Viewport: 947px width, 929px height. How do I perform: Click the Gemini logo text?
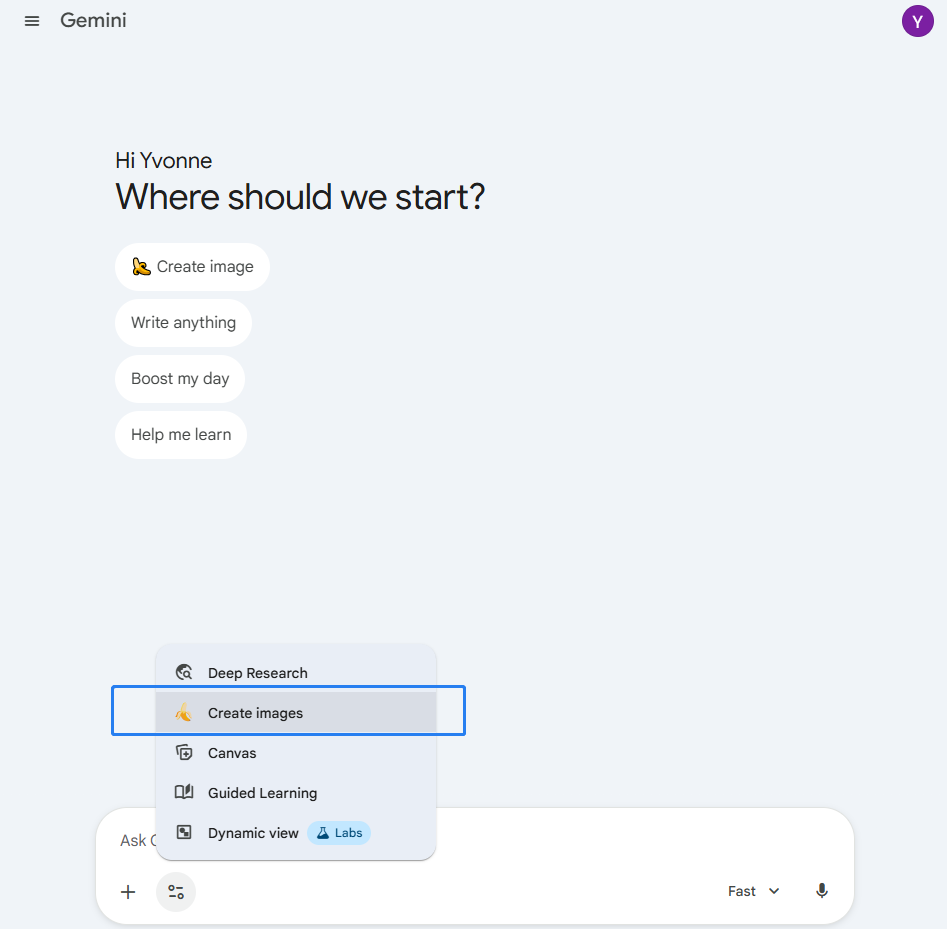[93, 21]
